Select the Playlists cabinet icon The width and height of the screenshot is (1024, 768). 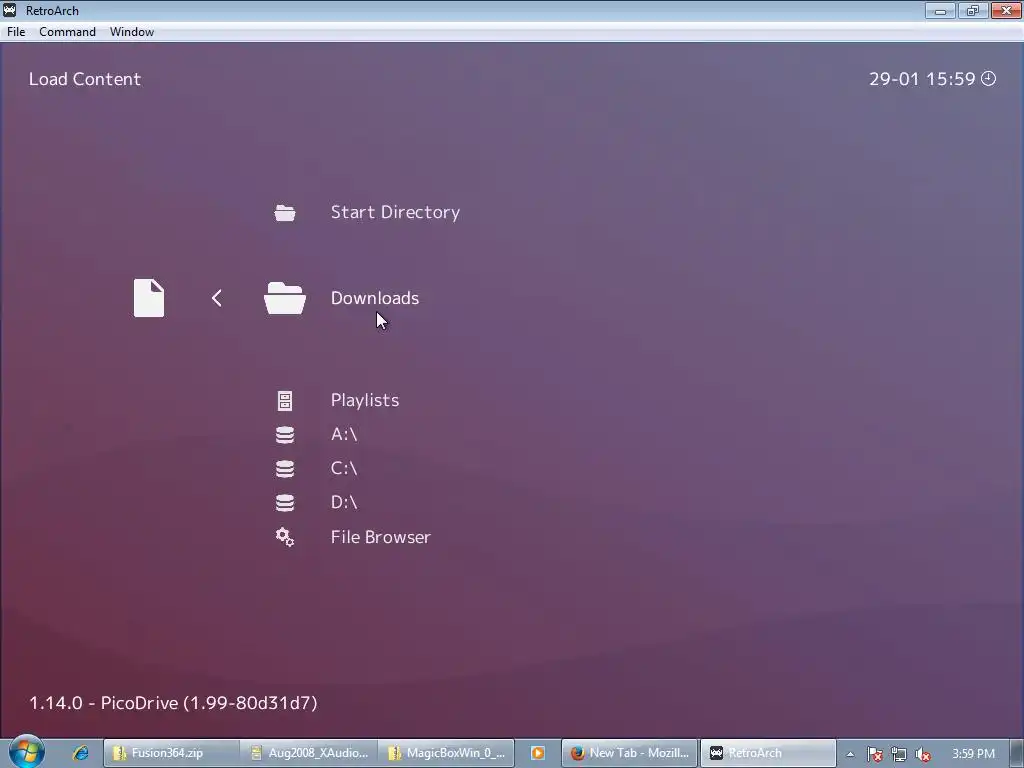(x=285, y=401)
